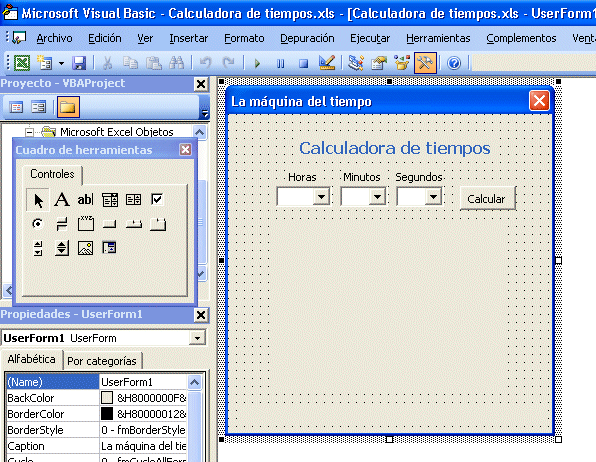Select the ListBox control tool
596x462 pixels.
(133, 199)
